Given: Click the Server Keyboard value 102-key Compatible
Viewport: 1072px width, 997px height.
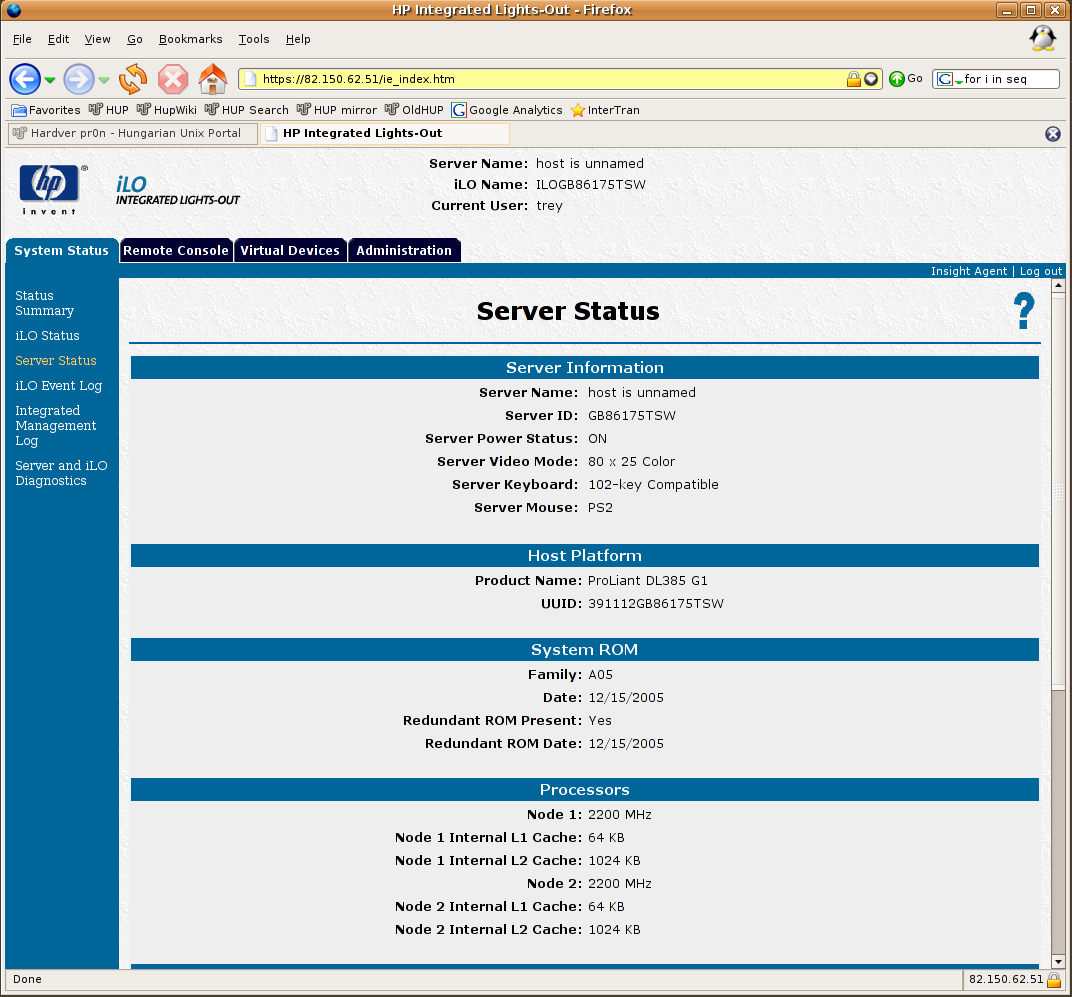Looking at the screenshot, I should pyautogui.click(x=653, y=485).
